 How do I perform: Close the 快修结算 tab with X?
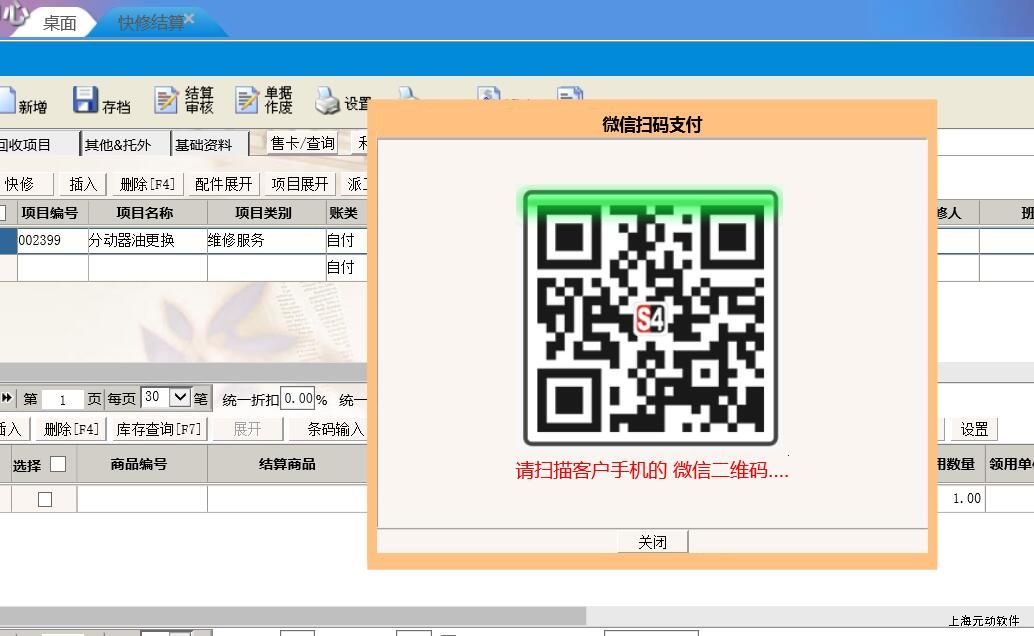point(189,19)
